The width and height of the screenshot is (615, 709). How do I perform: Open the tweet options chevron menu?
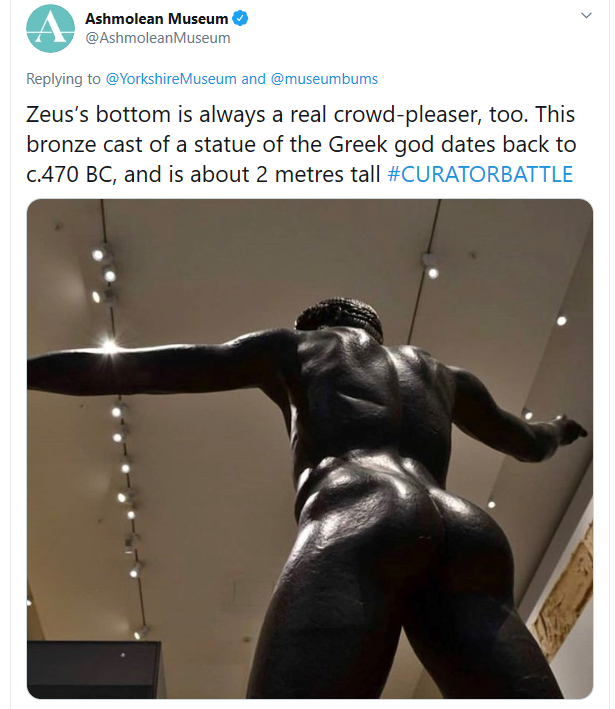pos(586,15)
